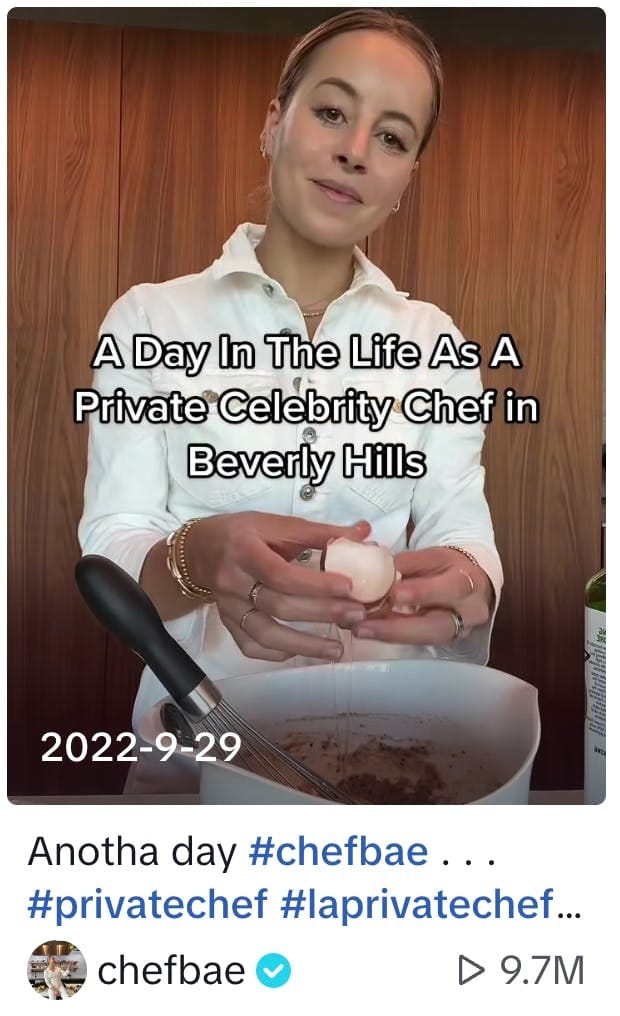Click the 2022-9-29 date stamp on video
The height and width of the screenshot is (1016, 620).
tap(141, 747)
